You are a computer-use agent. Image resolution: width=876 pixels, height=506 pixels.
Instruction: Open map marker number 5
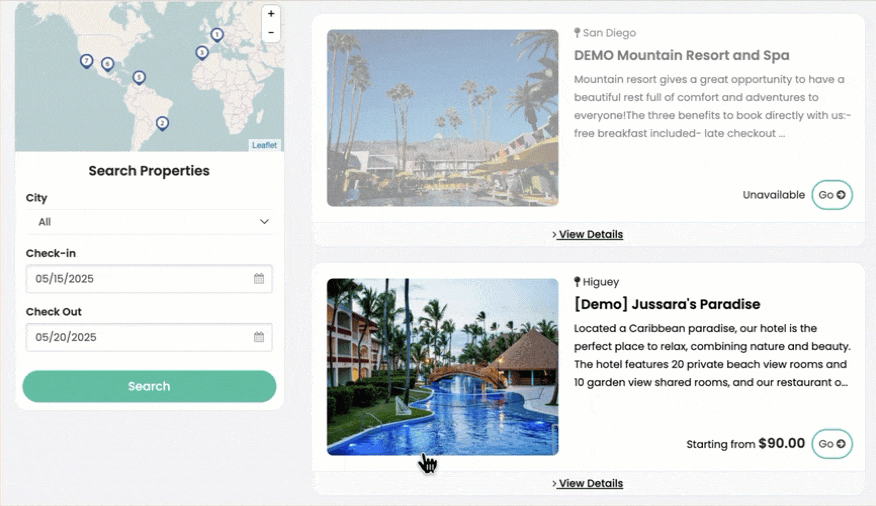pos(139,77)
